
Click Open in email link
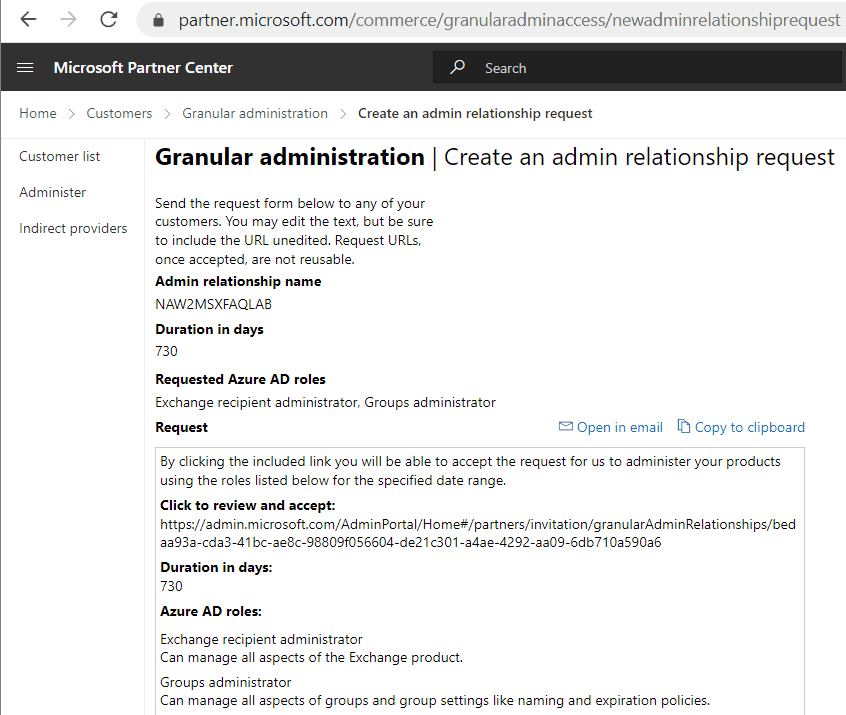pos(619,427)
